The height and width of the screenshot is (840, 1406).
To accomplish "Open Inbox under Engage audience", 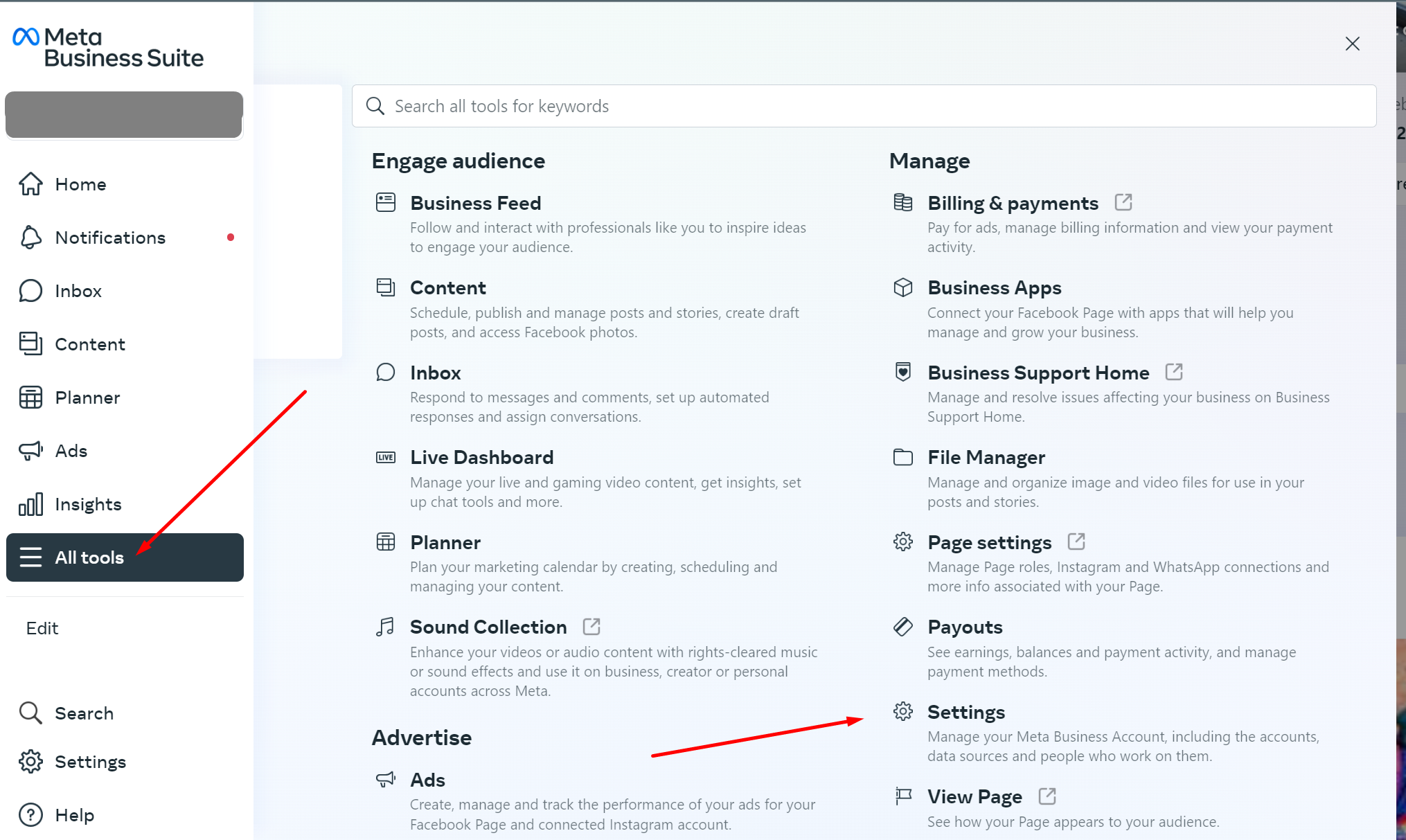I will click(435, 373).
